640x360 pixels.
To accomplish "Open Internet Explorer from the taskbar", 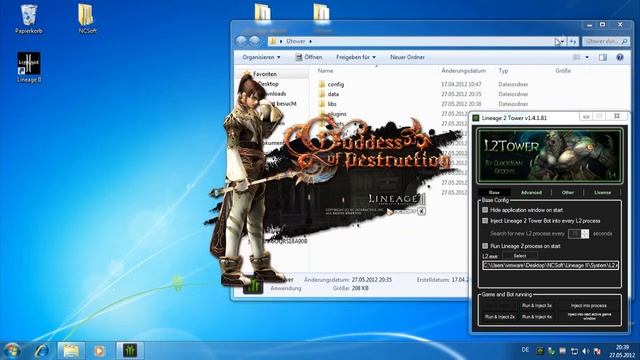I will 42,351.
